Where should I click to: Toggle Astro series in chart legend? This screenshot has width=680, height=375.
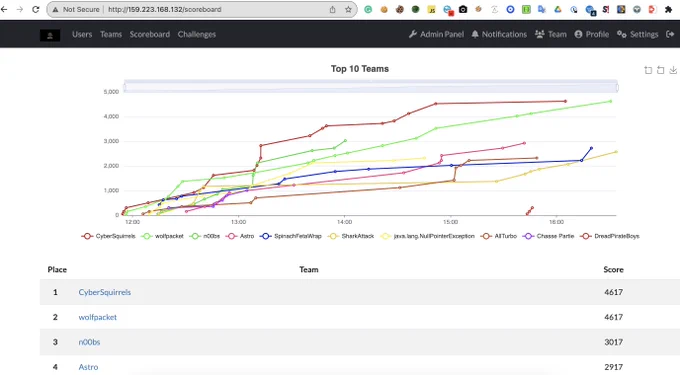(x=240, y=236)
